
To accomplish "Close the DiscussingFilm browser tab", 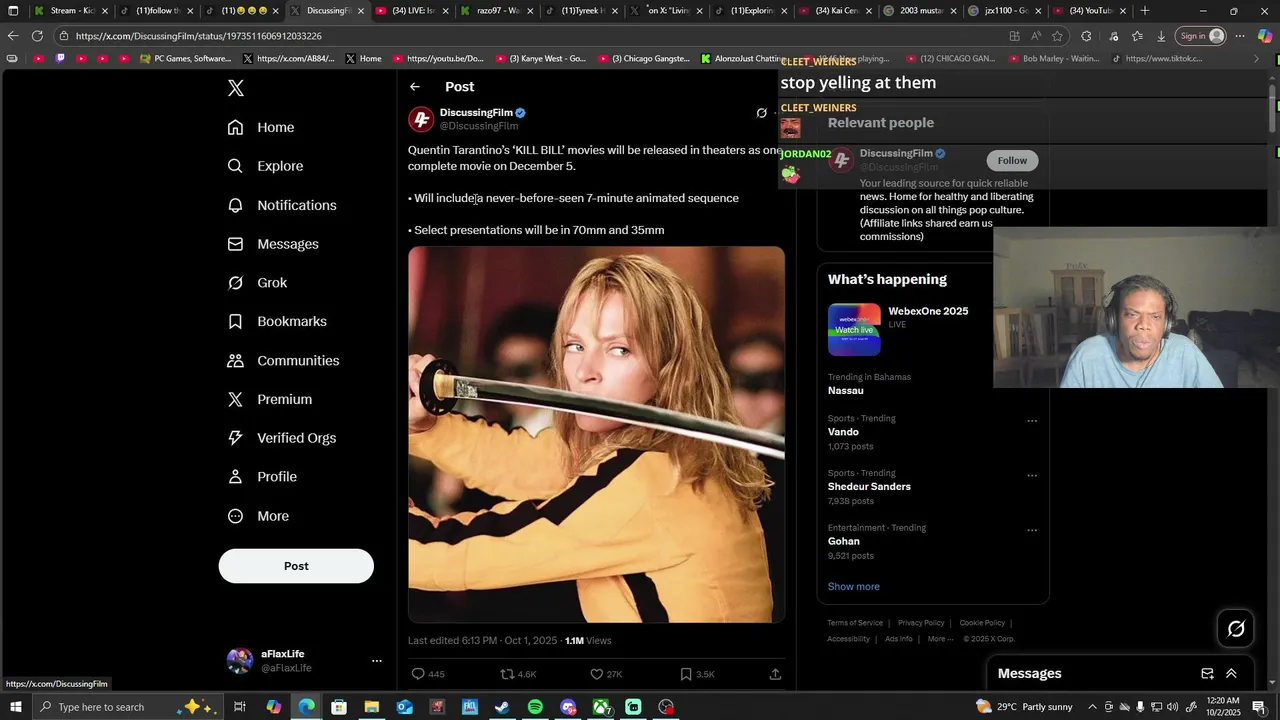I will [x=361, y=11].
